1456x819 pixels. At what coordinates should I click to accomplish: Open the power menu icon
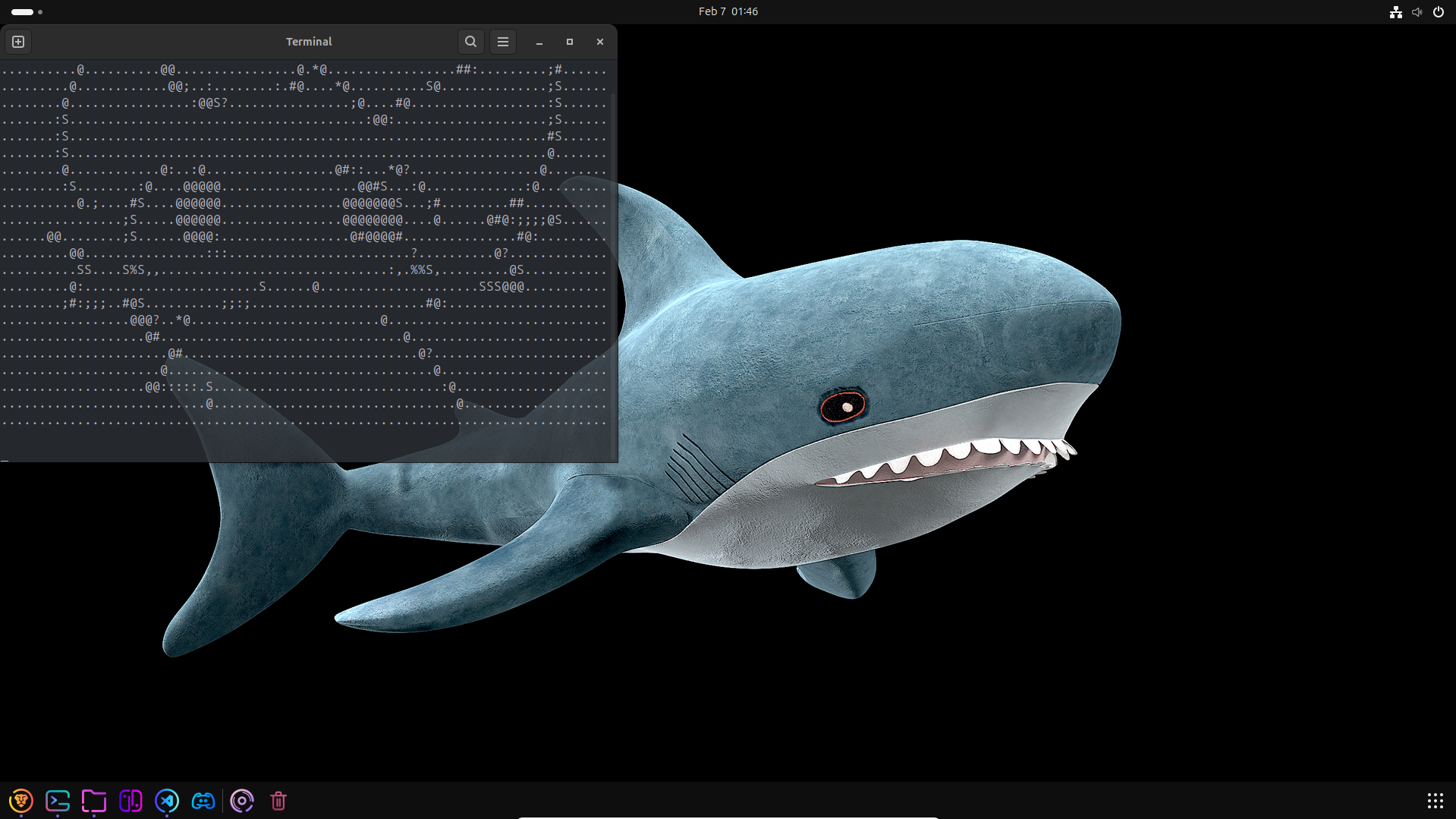1438,11
